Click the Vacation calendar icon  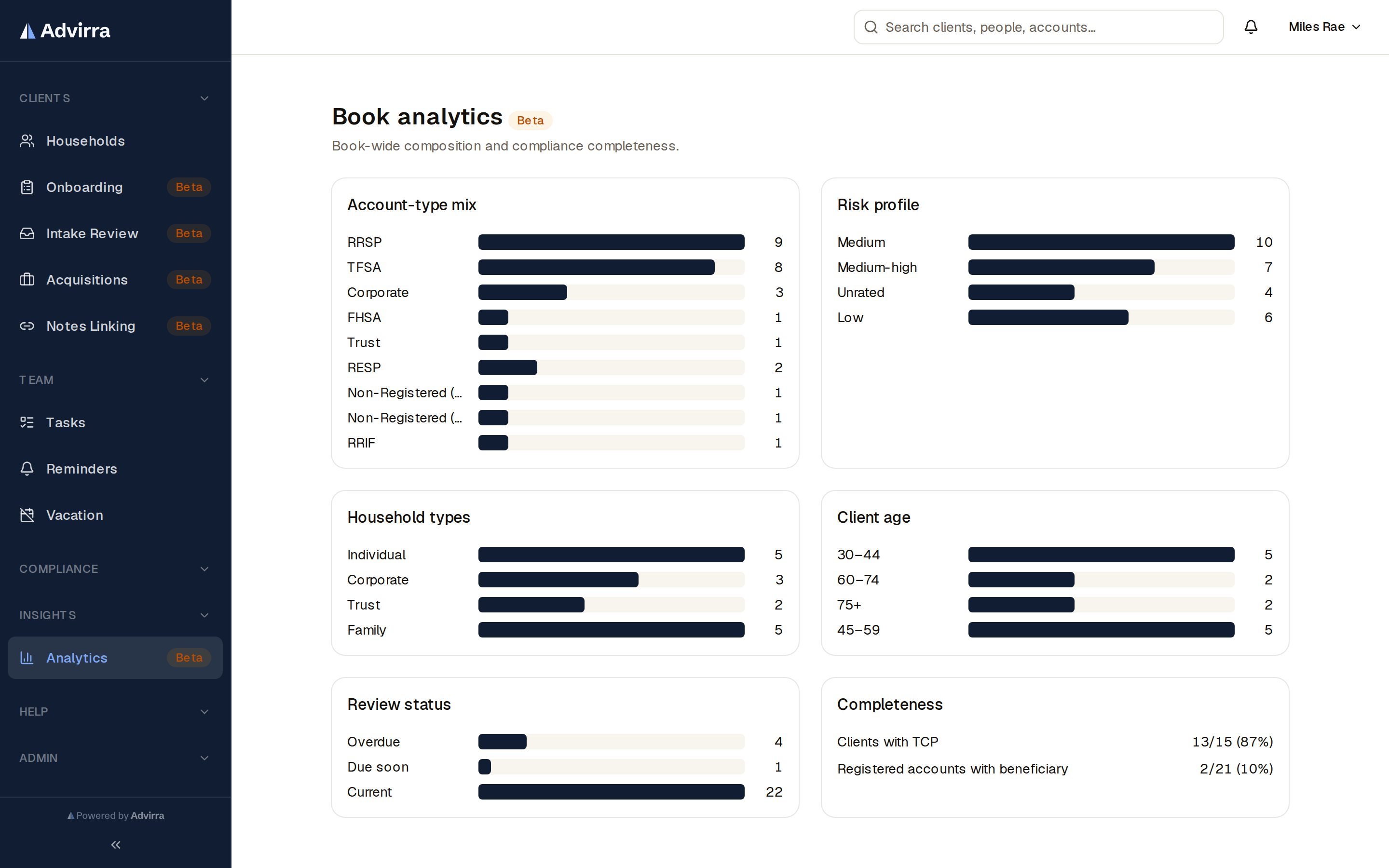[x=27, y=515]
